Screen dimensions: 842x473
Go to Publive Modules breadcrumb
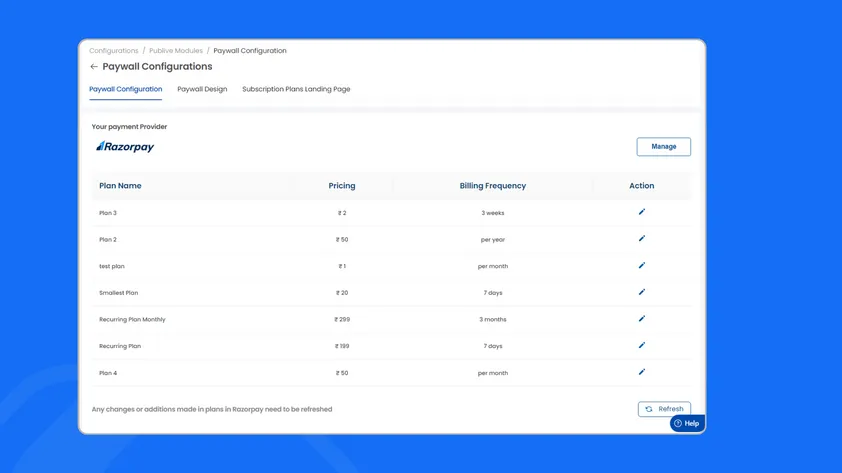tap(176, 51)
